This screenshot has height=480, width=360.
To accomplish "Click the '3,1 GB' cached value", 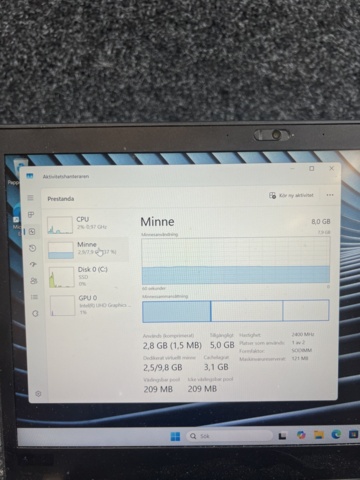I will (x=216, y=367).
